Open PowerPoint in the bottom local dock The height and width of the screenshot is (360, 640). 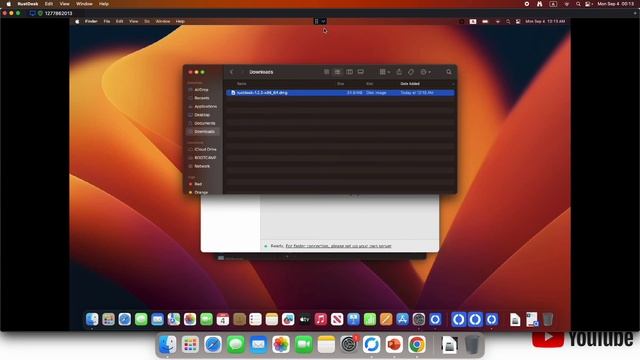point(394,345)
